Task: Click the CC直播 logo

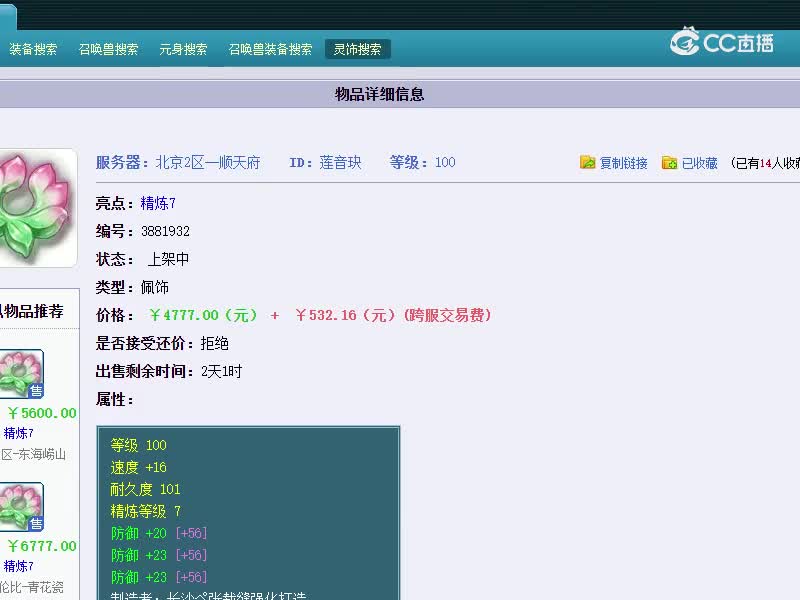Action: 721,42
